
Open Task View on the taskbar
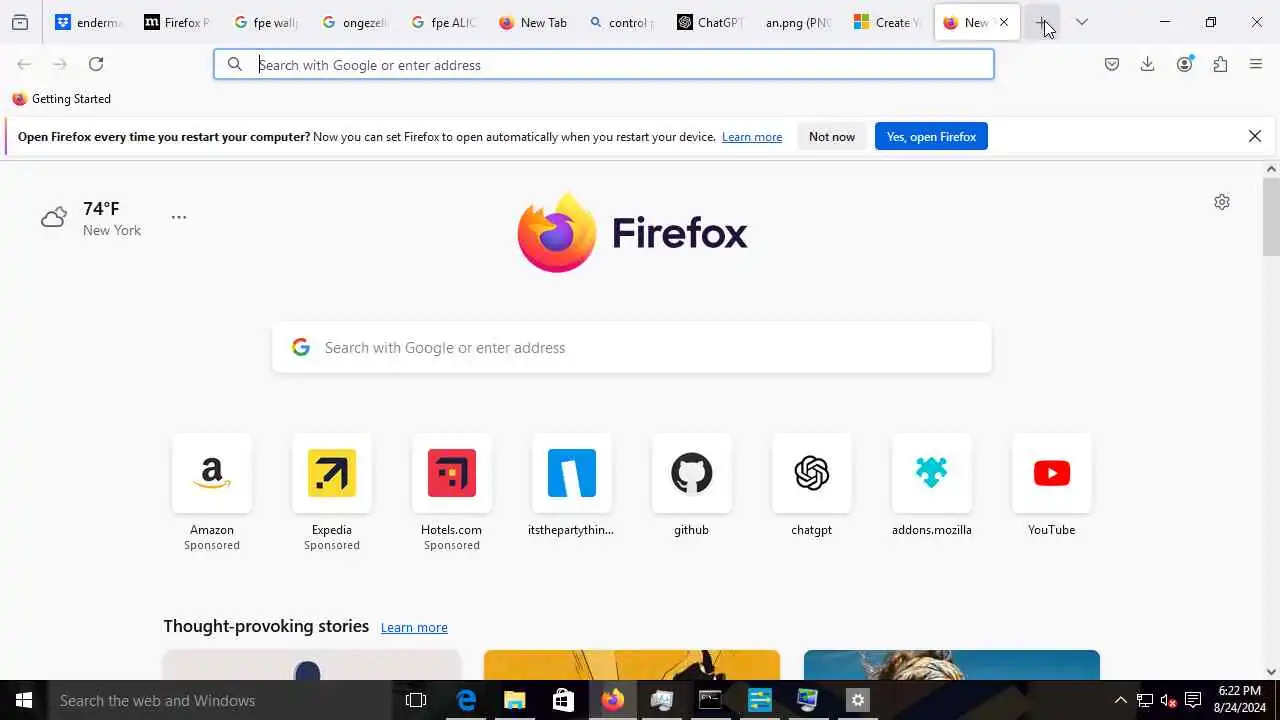(x=416, y=700)
